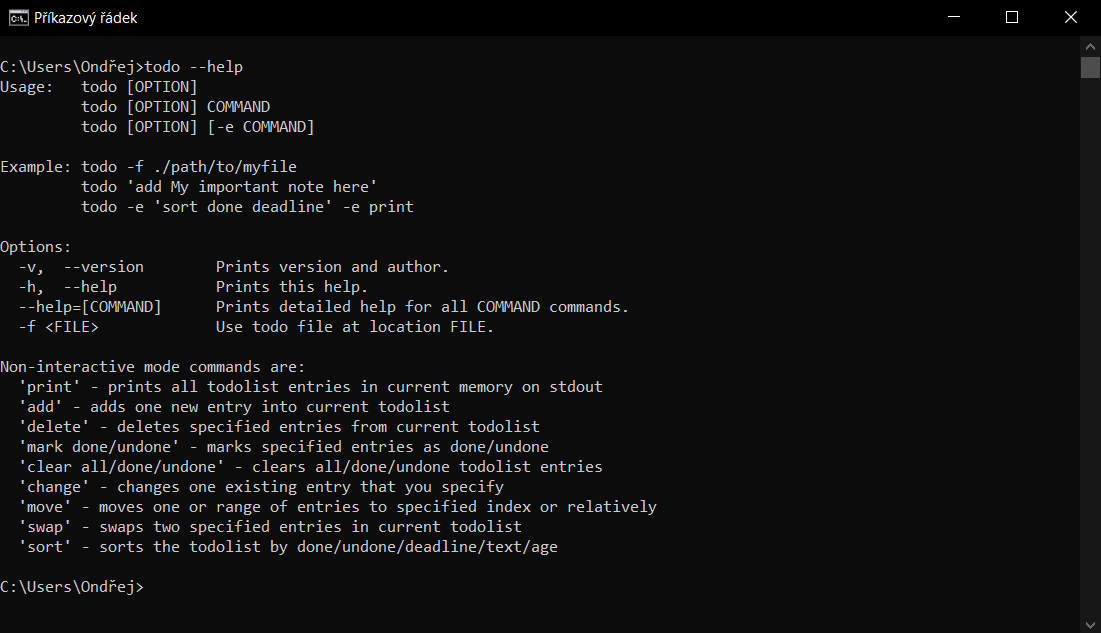The width and height of the screenshot is (1101, 633).
Task: Click the empty prompt on the last line
Action: [x=148, y=587]
